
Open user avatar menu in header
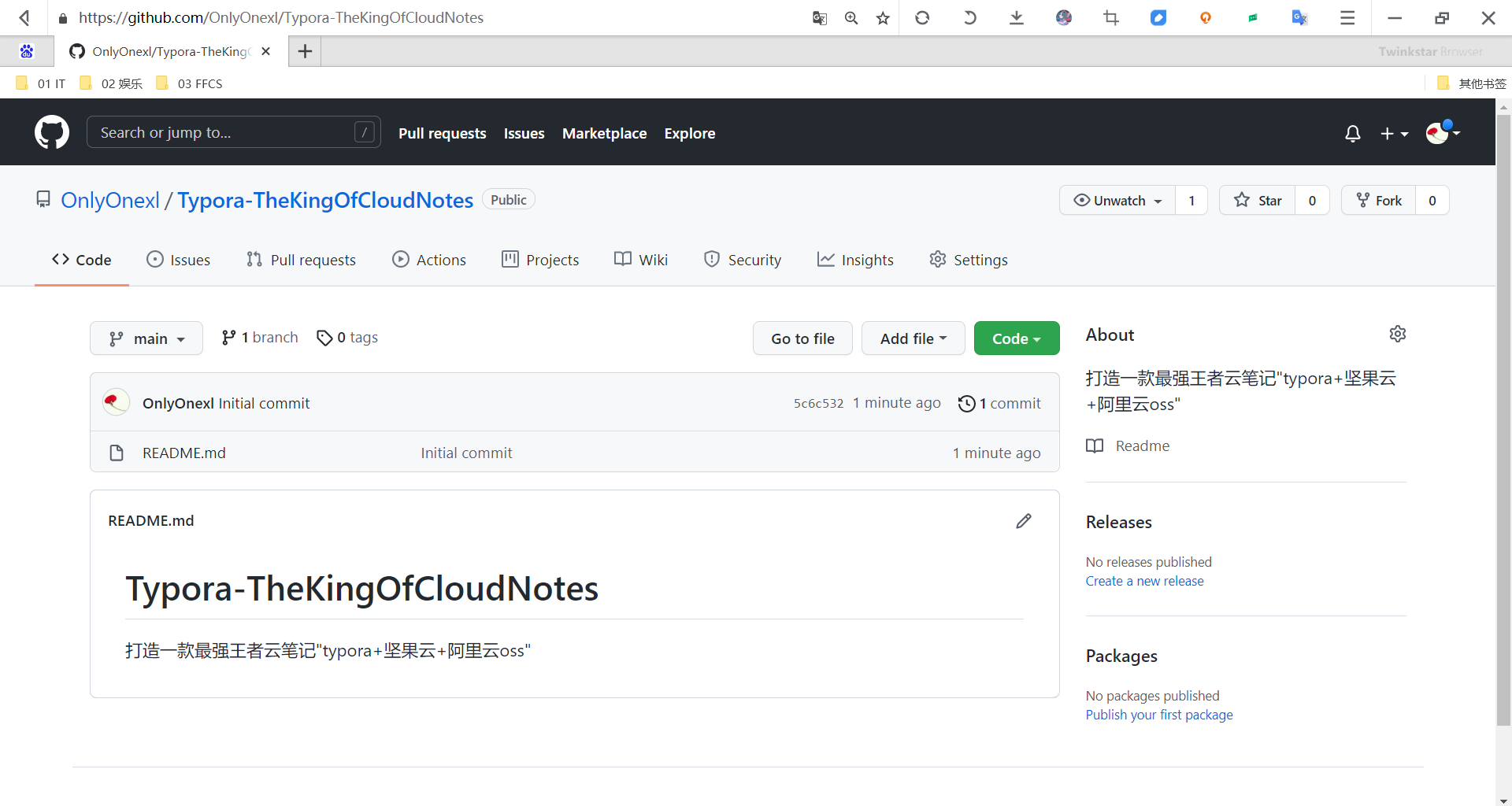pos(1443,132)
